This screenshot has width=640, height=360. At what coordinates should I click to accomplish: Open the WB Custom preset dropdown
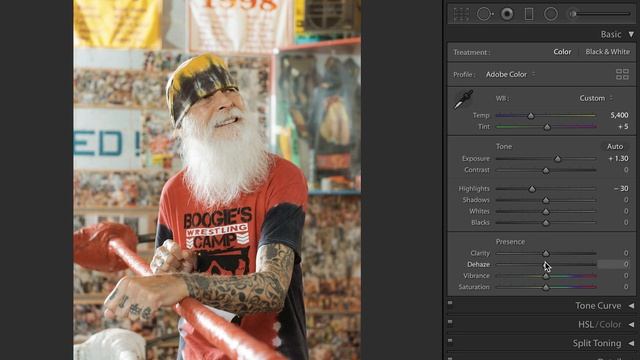[596, 98]
